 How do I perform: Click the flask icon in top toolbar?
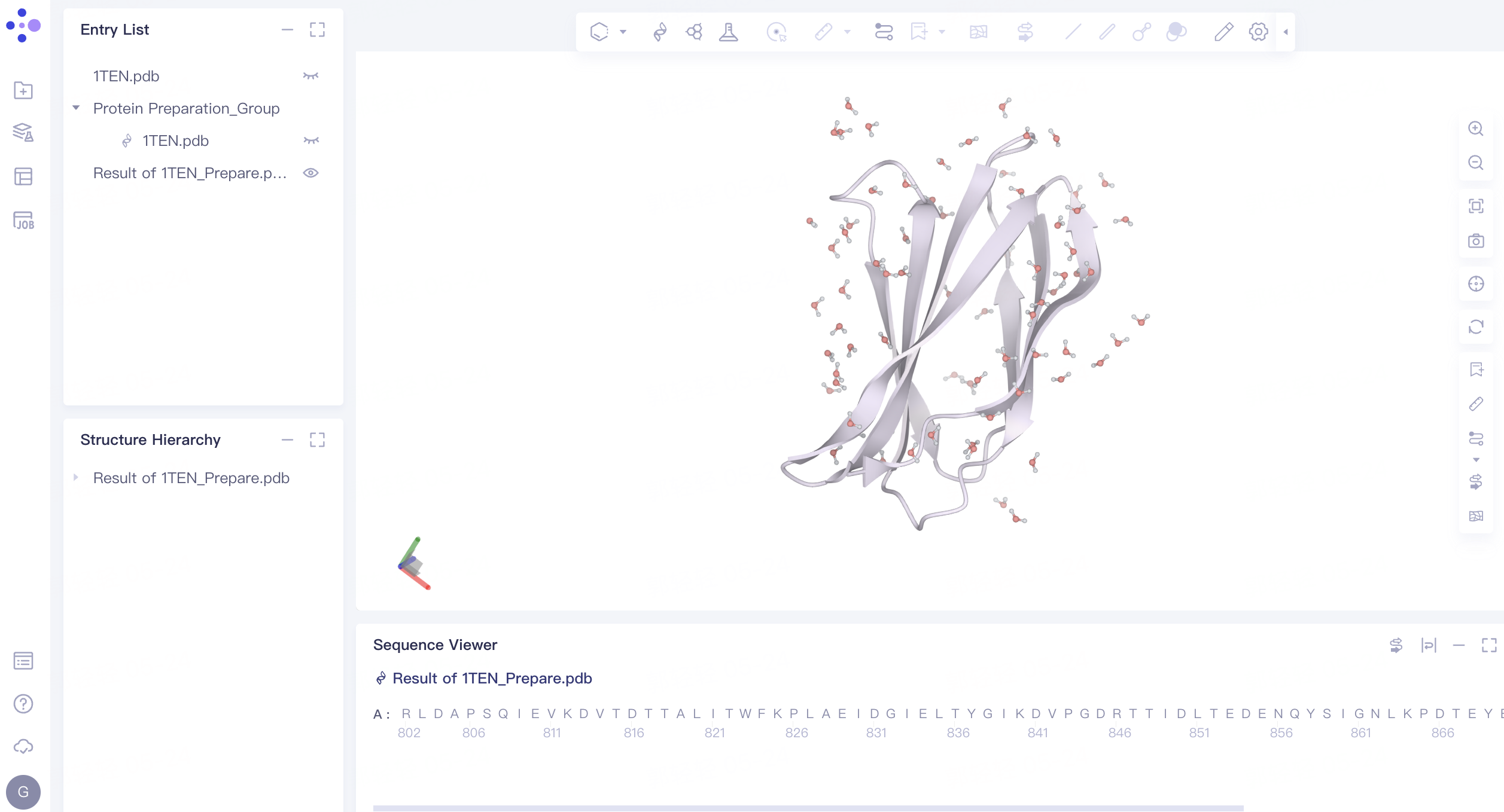pyautogui.click(x=728, y=32)
